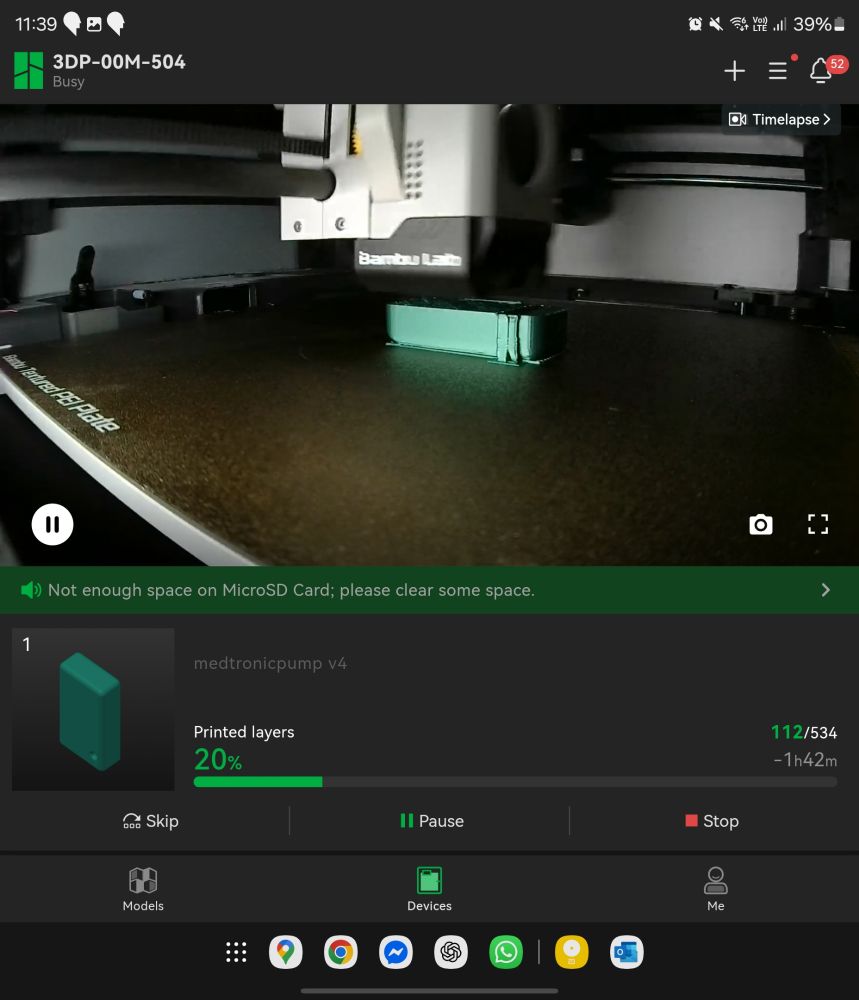Launch Outlook from the dock

[626, 952]
